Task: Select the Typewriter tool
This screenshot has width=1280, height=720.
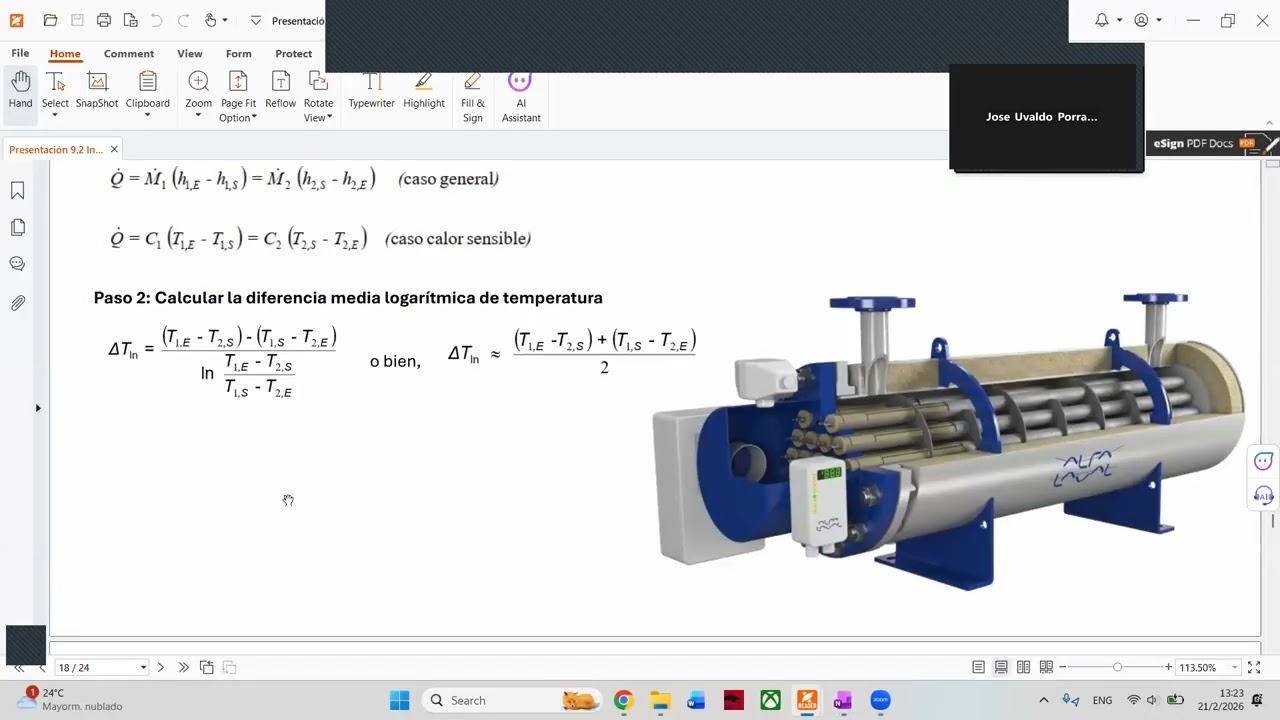Action: [x=371, y=88]
